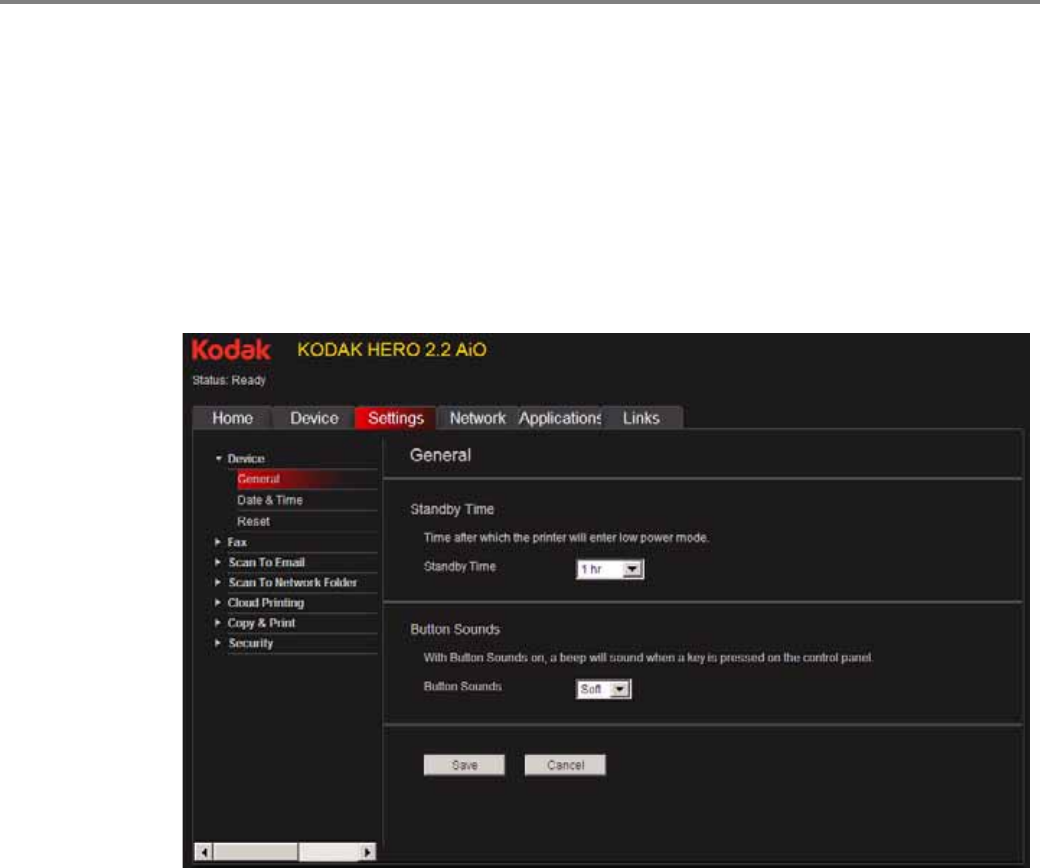Viewport: 1040px width, 868px height.
Task: Click the Device sidebar heading
Action: click(x=246, y=458)
